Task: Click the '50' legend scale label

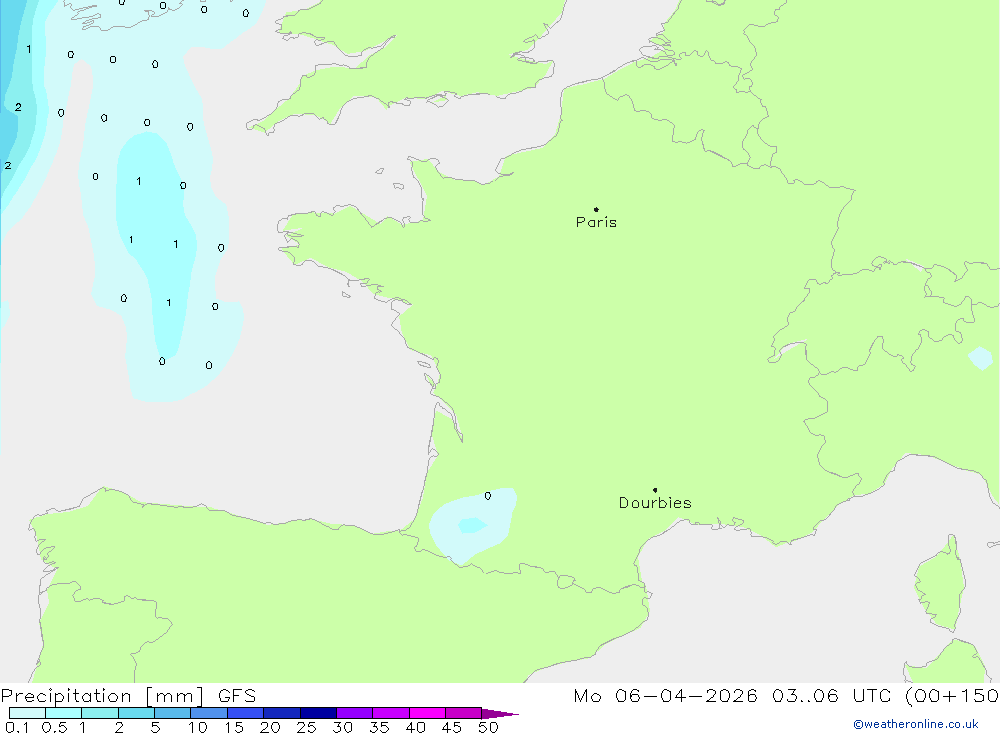Action: pos(488,727)
